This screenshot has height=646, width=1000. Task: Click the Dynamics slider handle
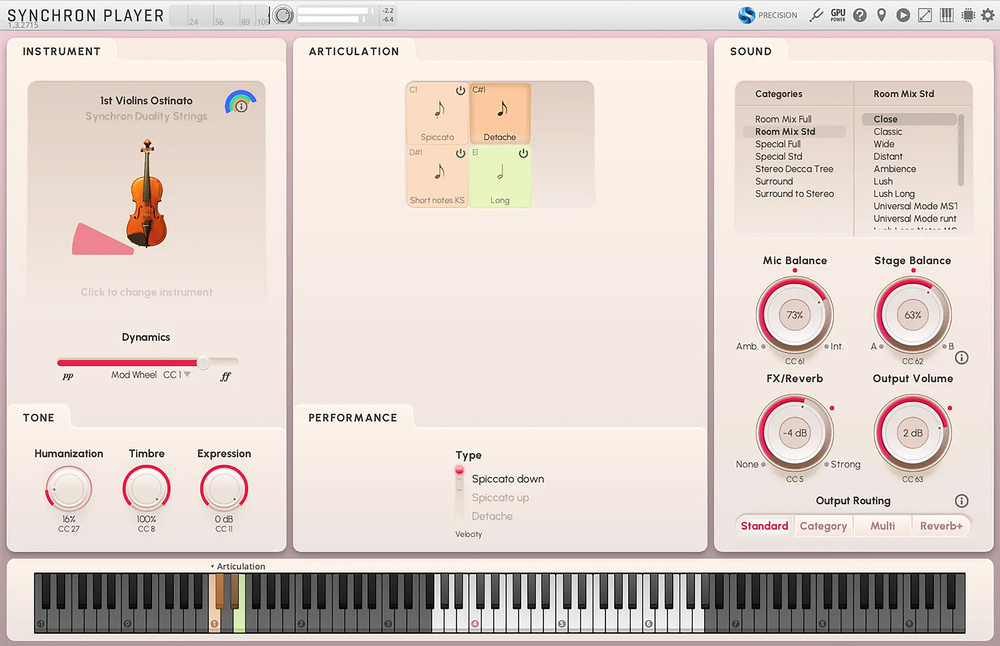pos(204,362)
